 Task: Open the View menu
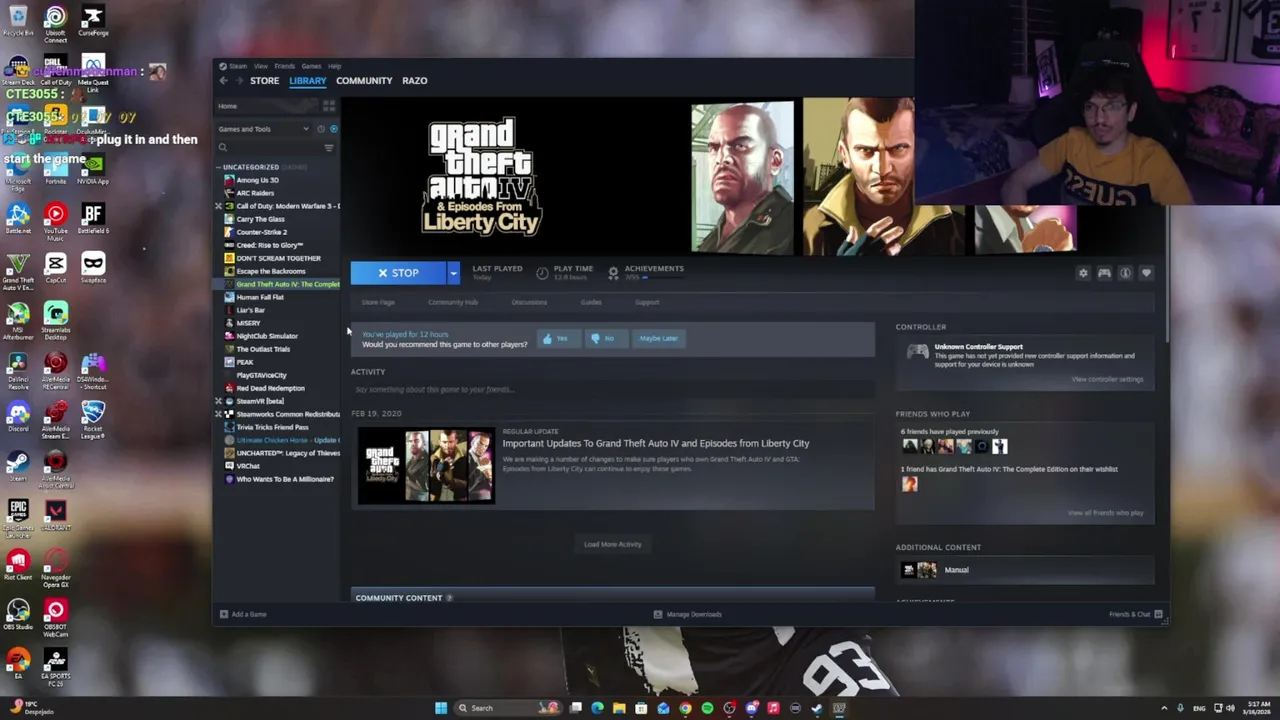coord(260,66)
